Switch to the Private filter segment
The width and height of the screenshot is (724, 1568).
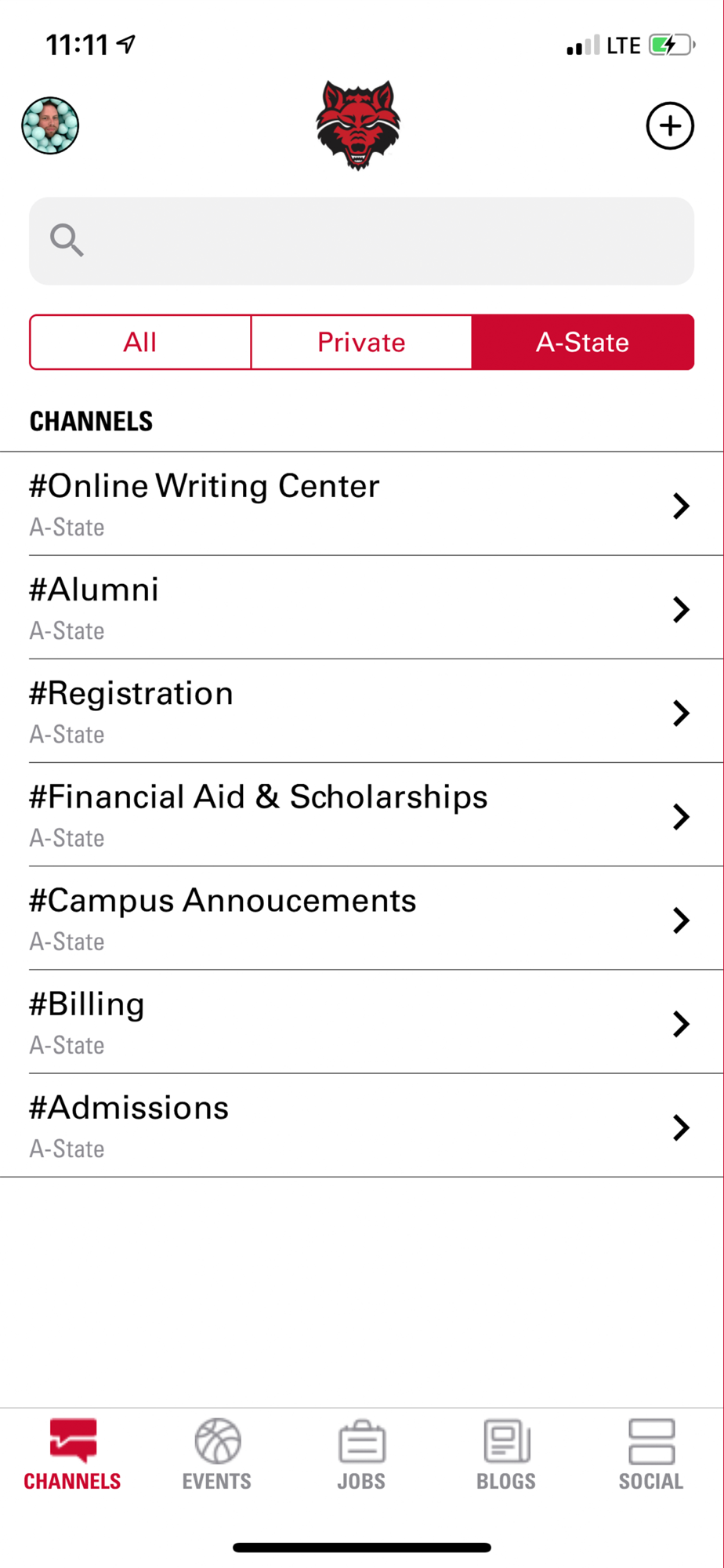pyautogui.click(x=361, y=343)
